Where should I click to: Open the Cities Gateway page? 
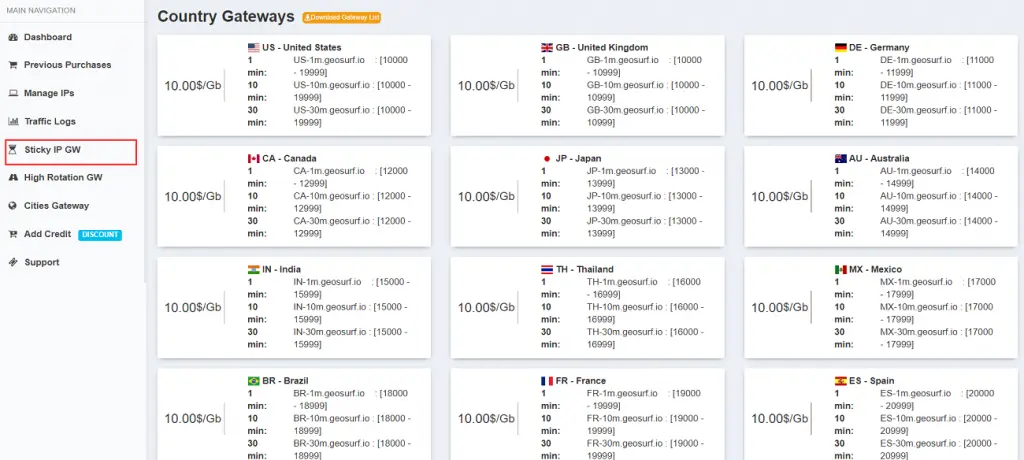(56, 206)
